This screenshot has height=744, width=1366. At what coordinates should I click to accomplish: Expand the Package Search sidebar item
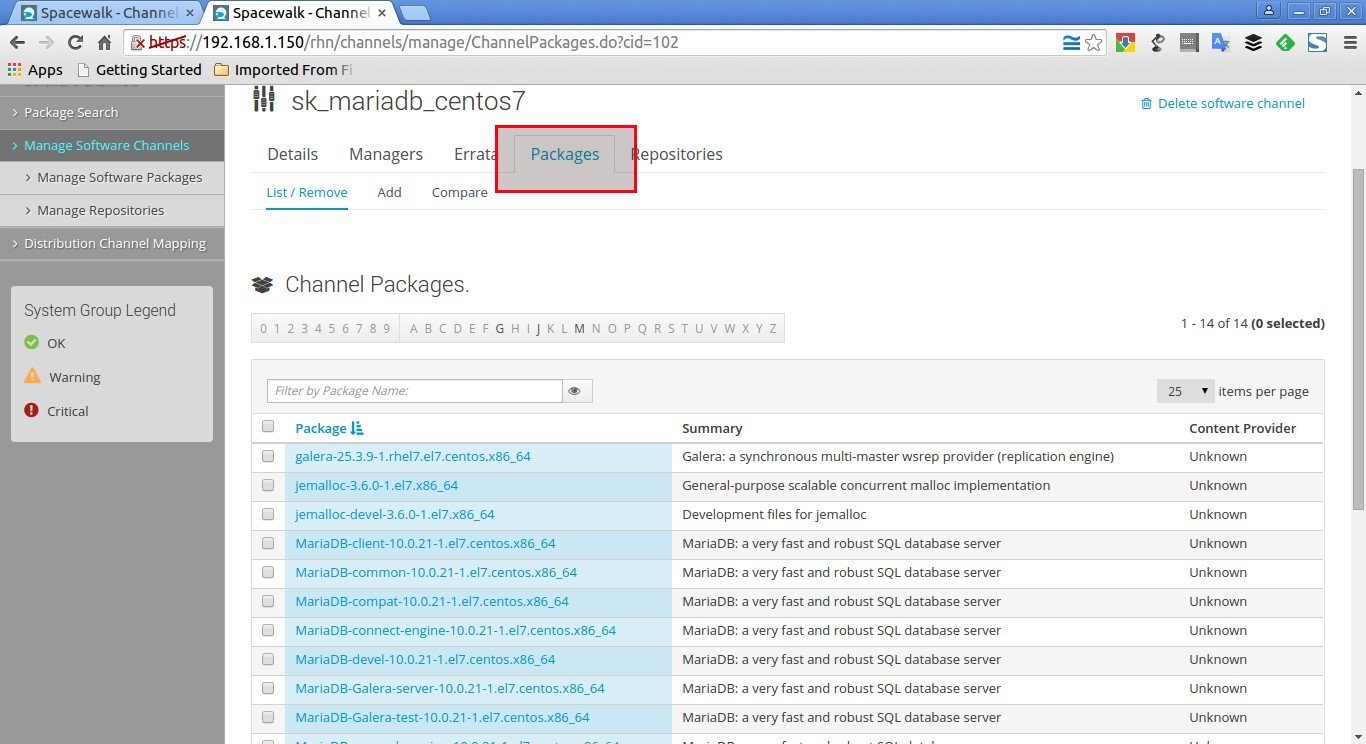(112, 112)
